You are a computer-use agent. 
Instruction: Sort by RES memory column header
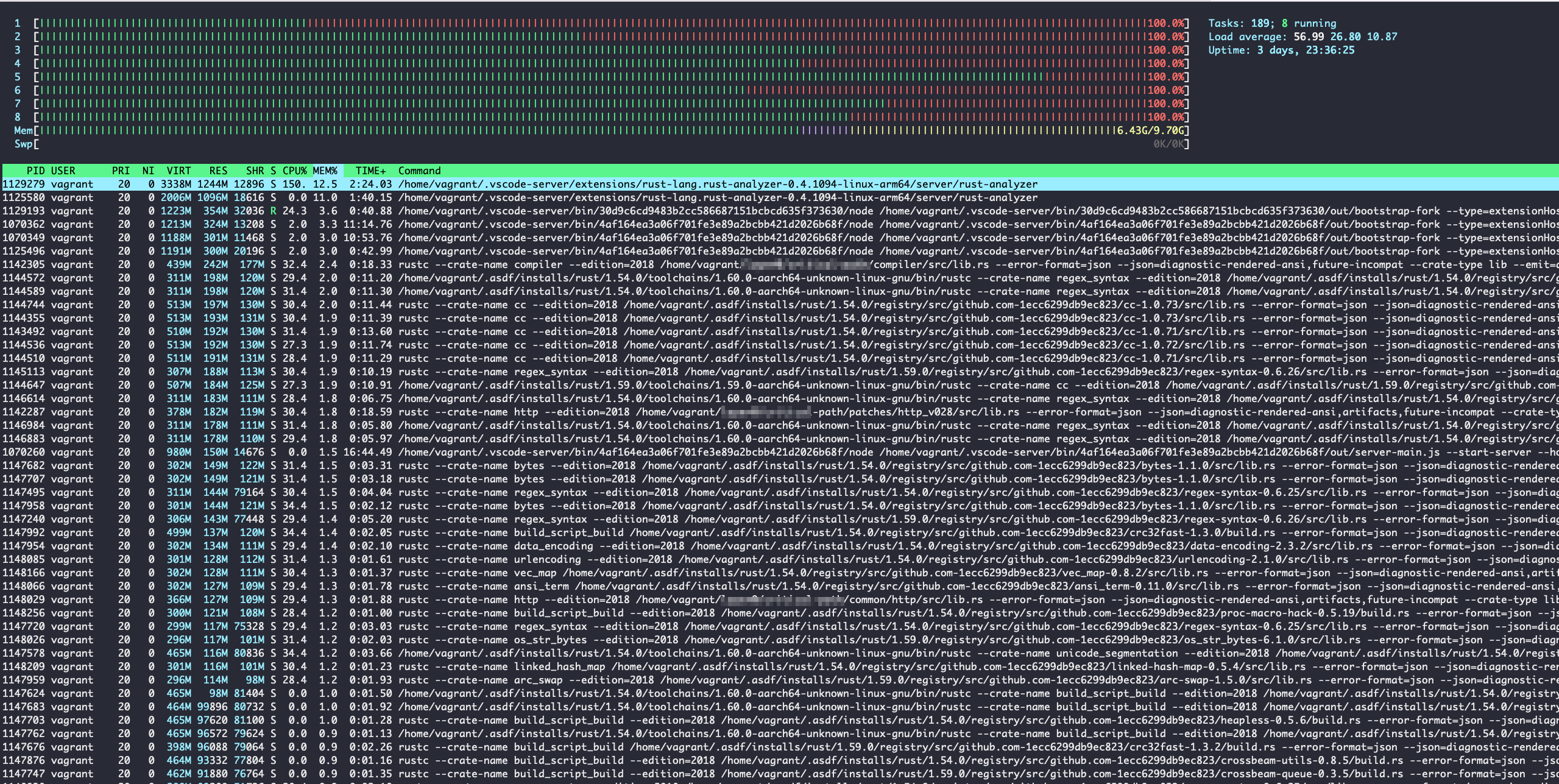[218, 171]
